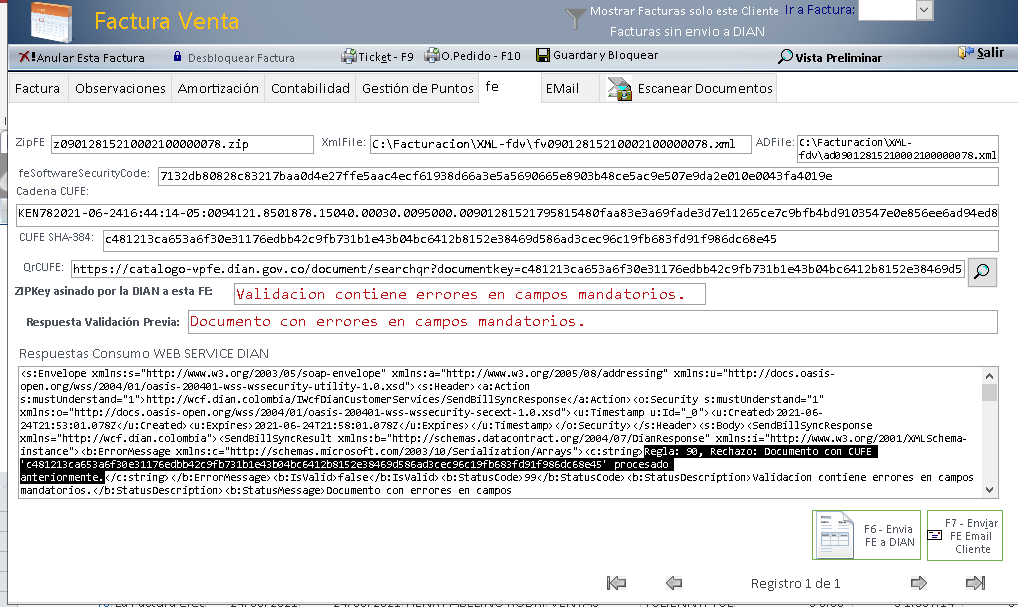The image size is (1018, 607).
Task: Click the Respuesta Validación Previa field
Action: point(592,321)
